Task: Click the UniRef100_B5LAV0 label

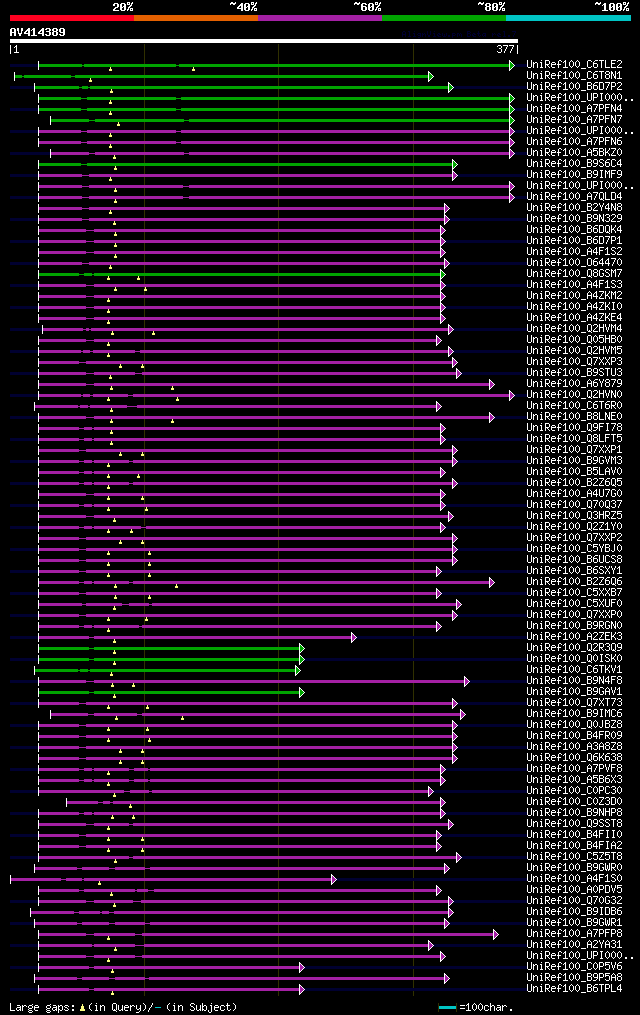Action: point(574,472)
